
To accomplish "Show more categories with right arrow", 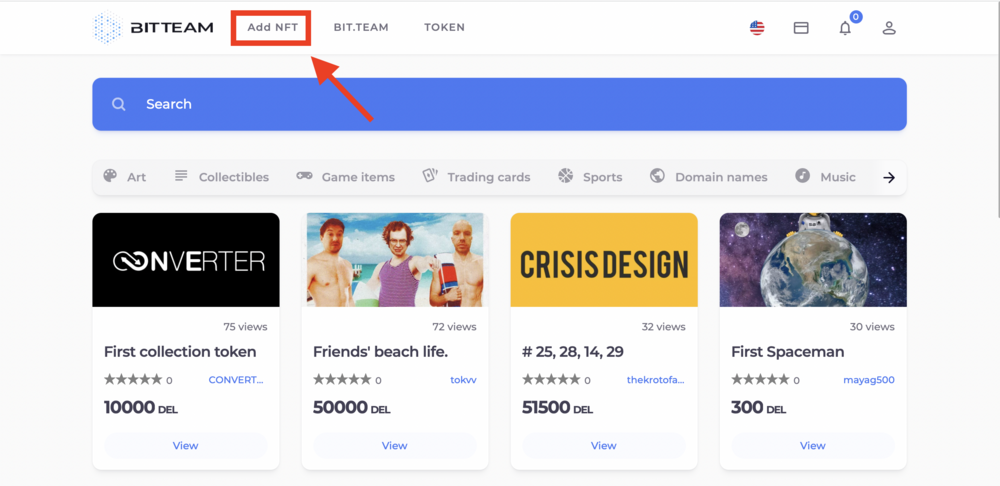I will (889, 177).
